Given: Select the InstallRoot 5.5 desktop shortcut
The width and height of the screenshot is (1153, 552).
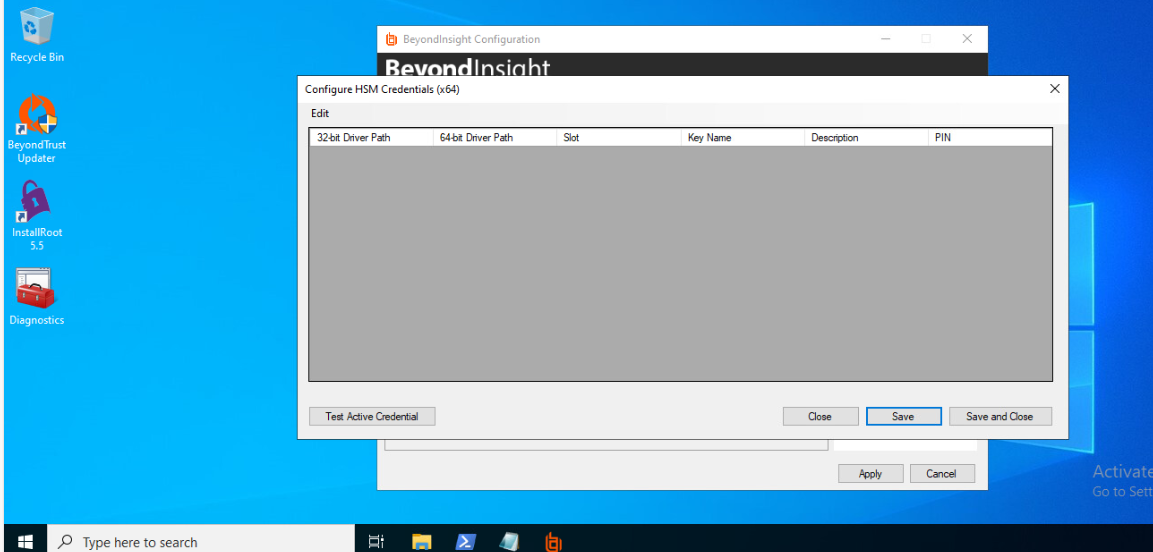Looking at the screenshot, I should coord(36,215).
